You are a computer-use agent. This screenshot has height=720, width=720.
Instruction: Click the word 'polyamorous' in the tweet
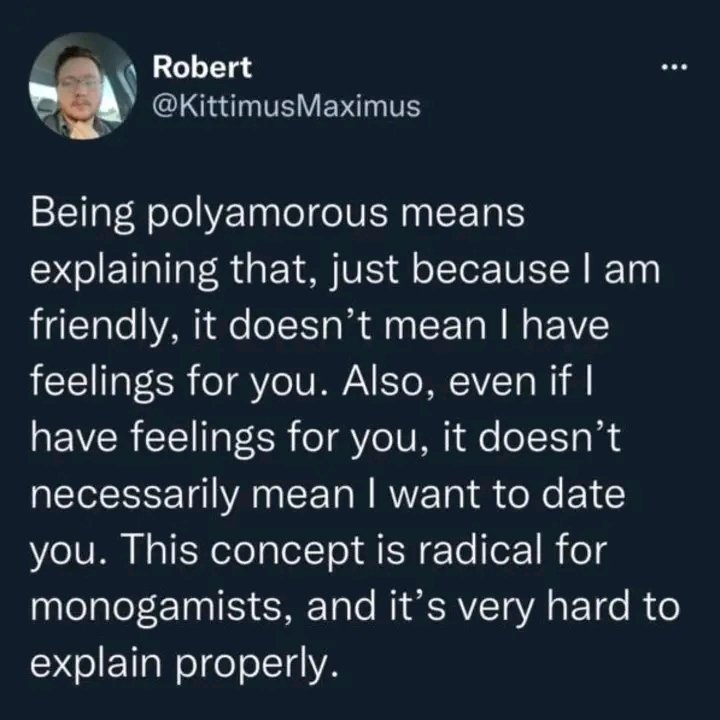[267, 214]
